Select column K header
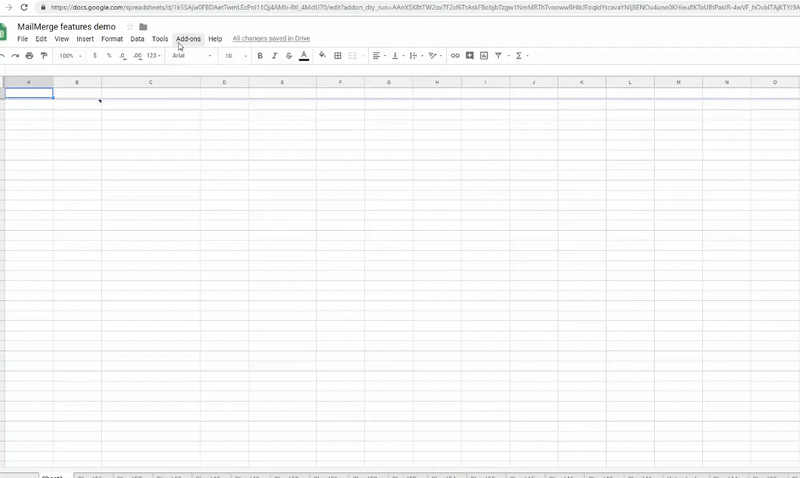 pos(582,82)
